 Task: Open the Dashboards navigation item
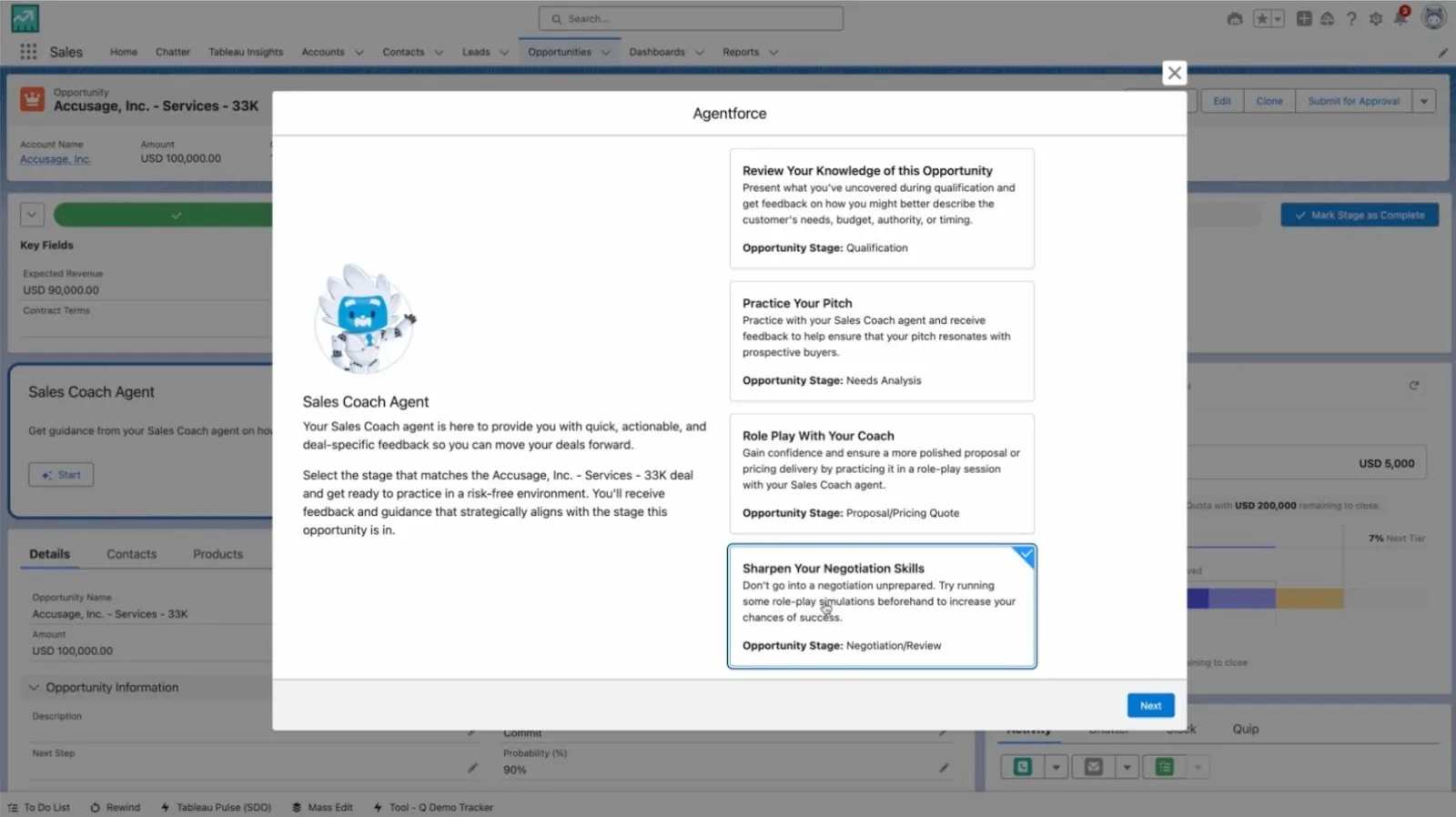[x=657, y=52]
